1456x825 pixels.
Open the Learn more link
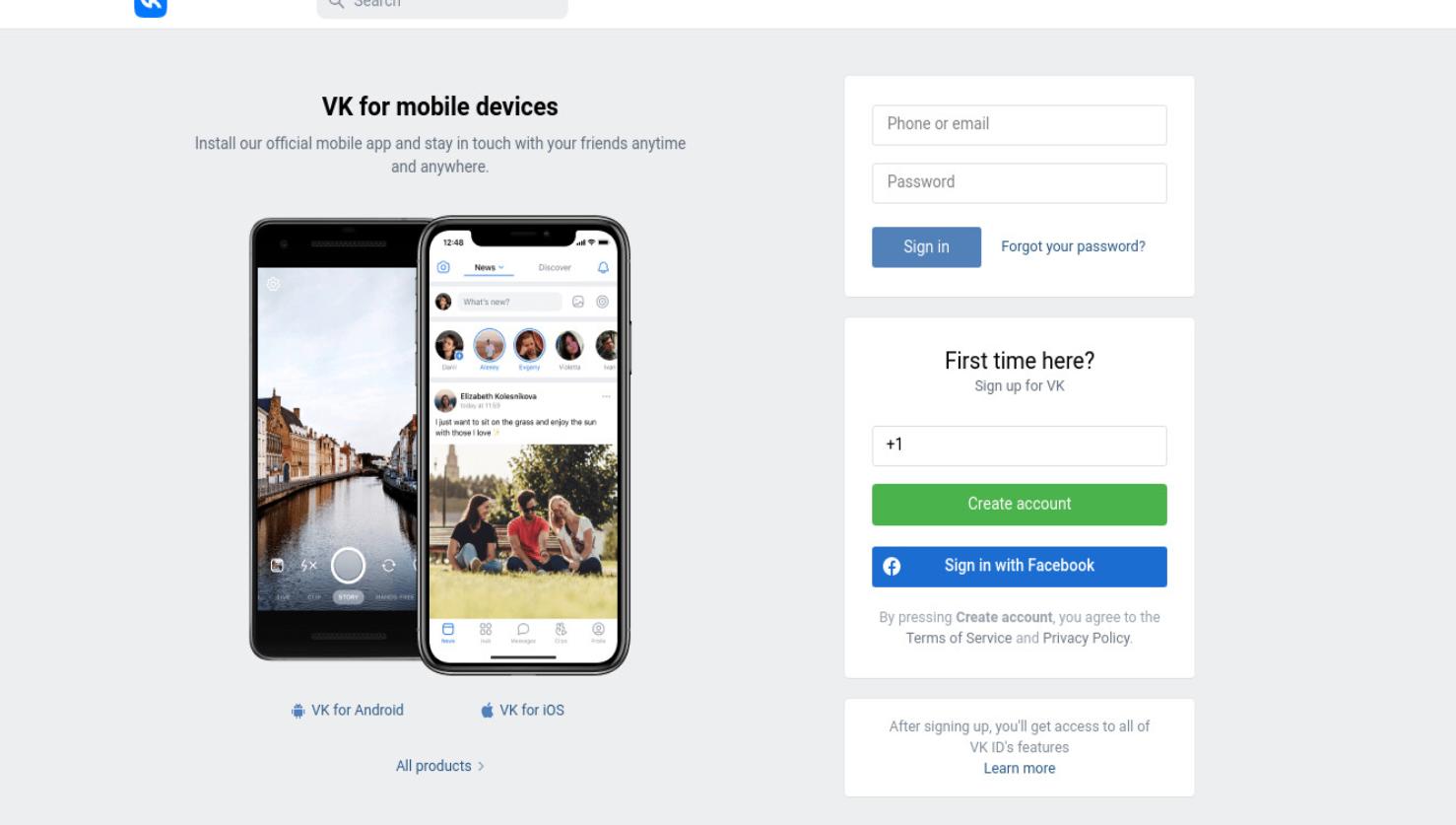1020,768
